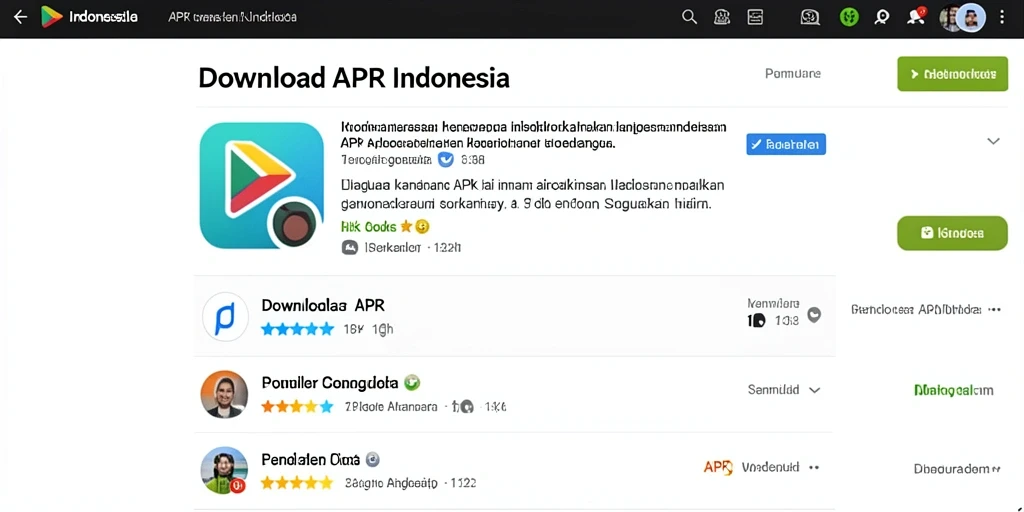Open the chat bubble icon in header
This screenshot has height=512, width=1024.
pos(810,18)
